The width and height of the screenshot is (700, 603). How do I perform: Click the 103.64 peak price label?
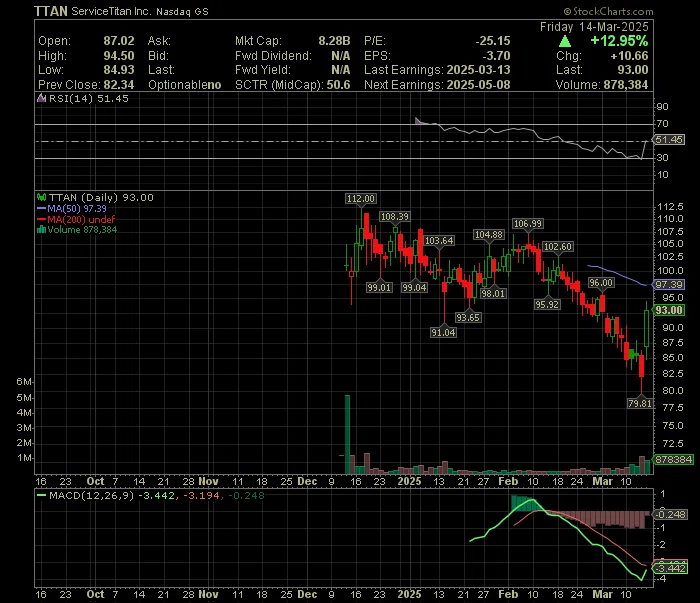[x=439, y=241]
